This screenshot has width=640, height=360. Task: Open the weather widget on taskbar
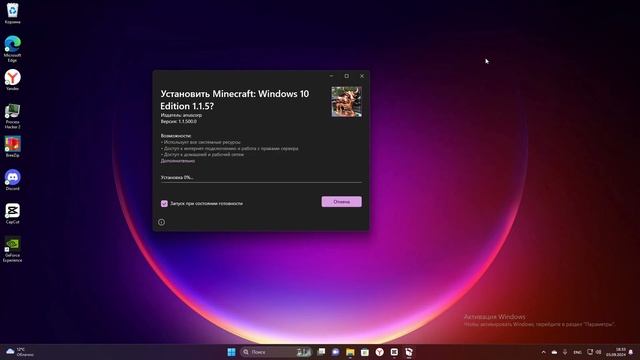(20, 352)
